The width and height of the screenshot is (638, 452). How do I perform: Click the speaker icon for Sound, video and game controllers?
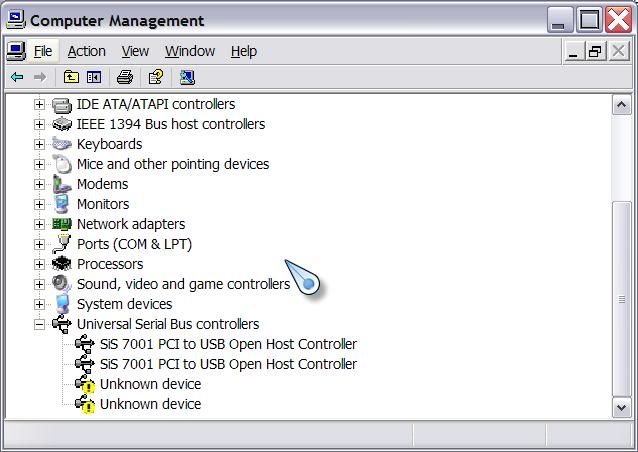click(62, 284)
